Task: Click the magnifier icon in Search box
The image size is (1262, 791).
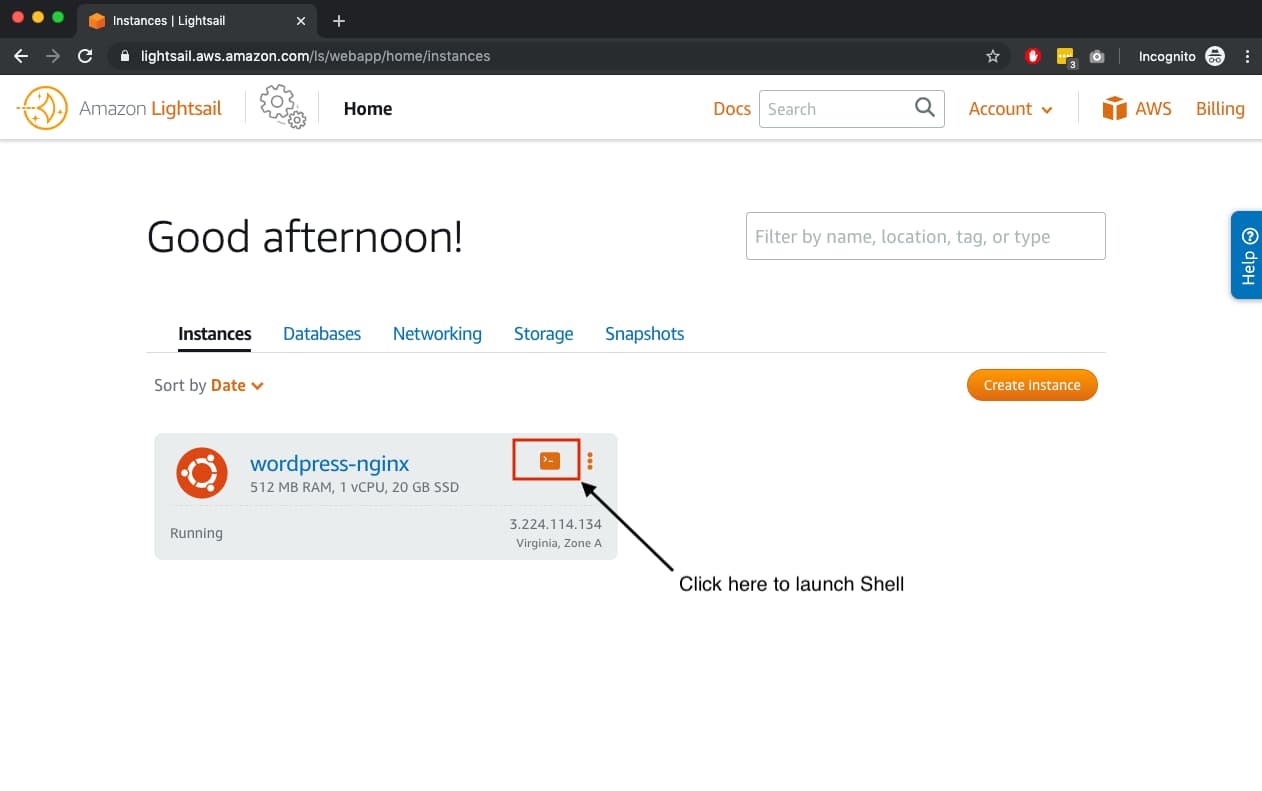Action: coord(925,108)
